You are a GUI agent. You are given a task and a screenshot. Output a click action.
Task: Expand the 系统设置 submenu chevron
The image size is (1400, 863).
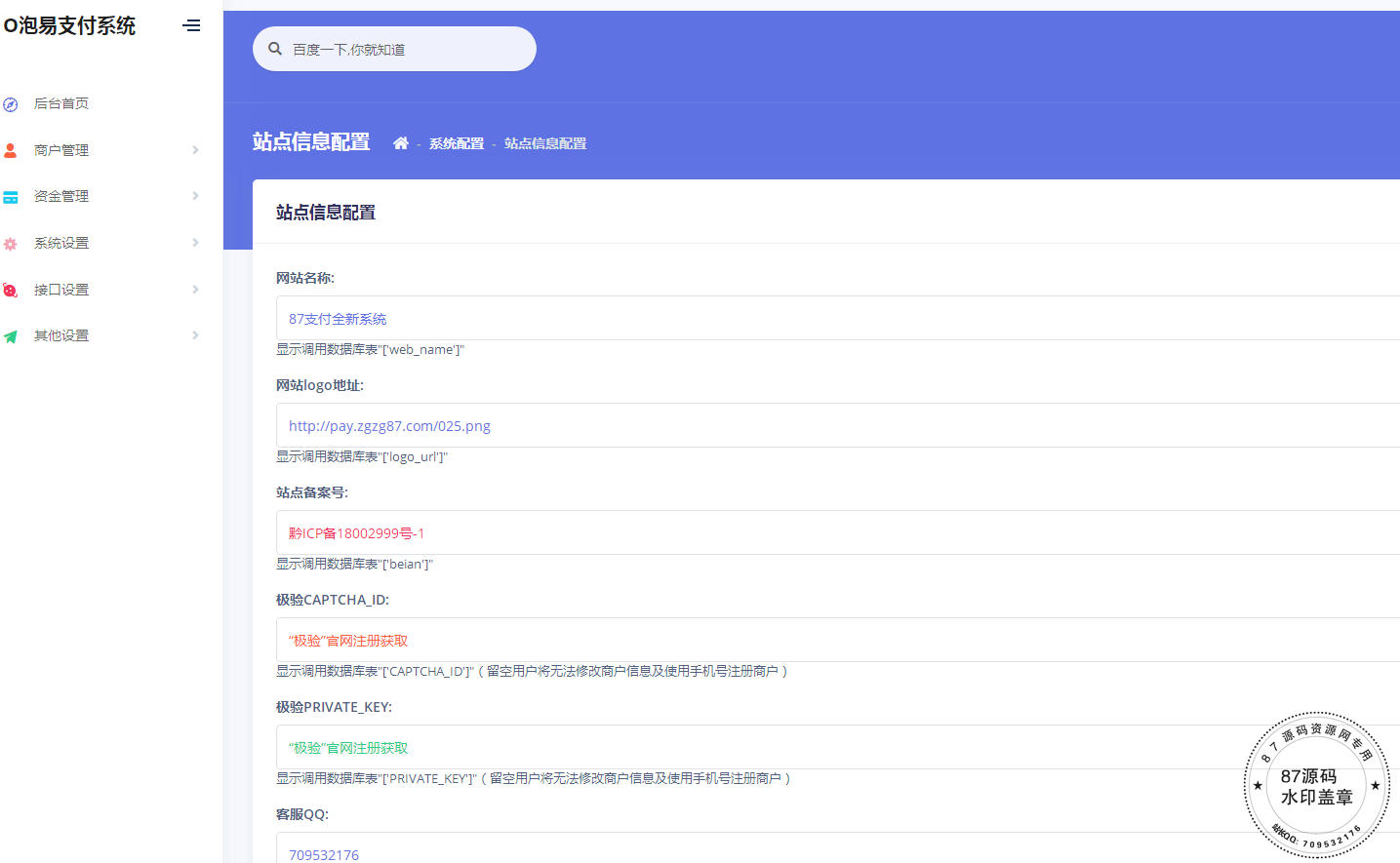click(195, 243)
